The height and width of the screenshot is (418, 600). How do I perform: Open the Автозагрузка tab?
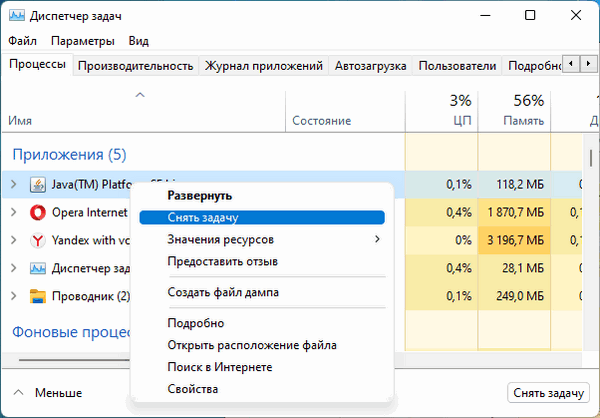pos(370,66)
